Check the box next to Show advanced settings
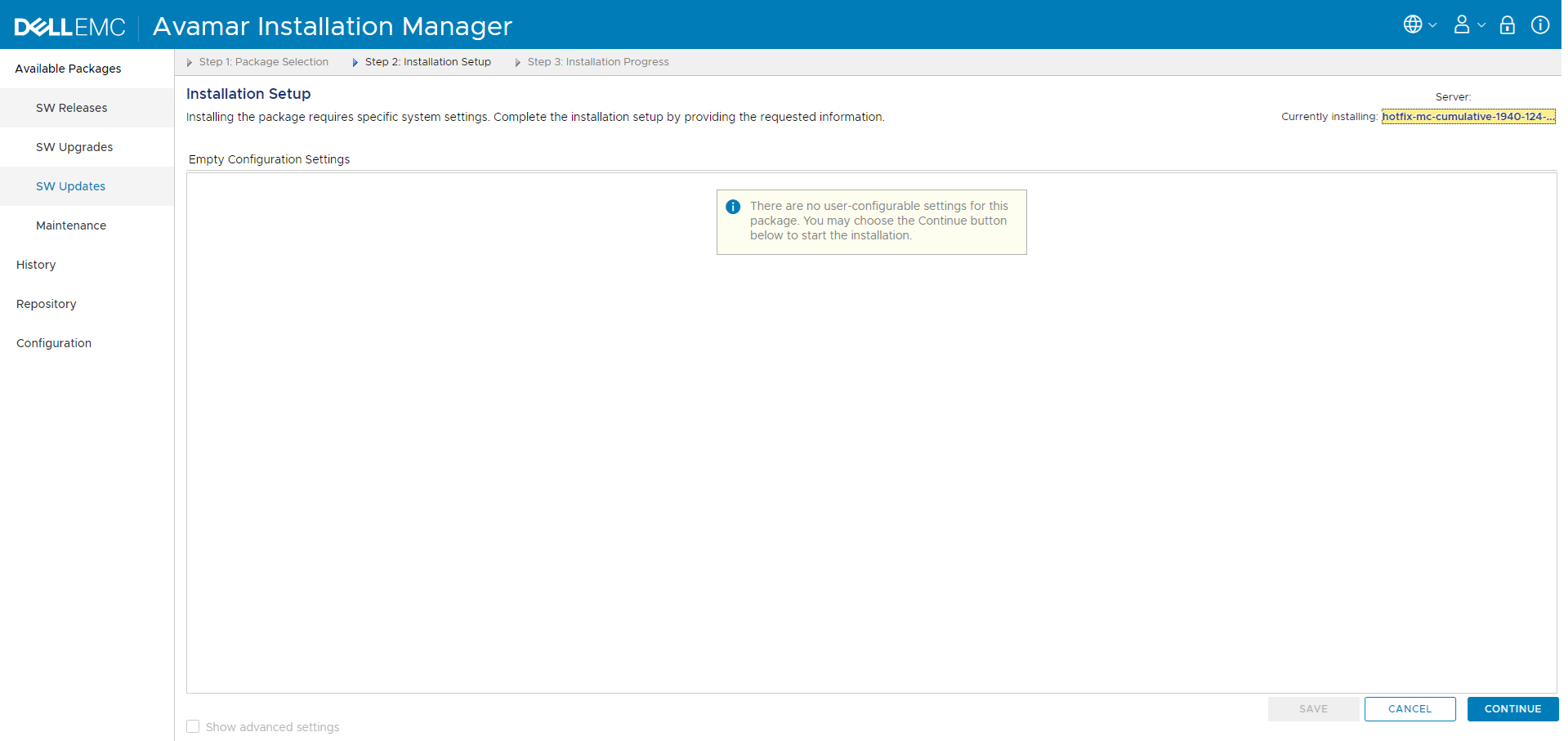 tap(193, 725)
